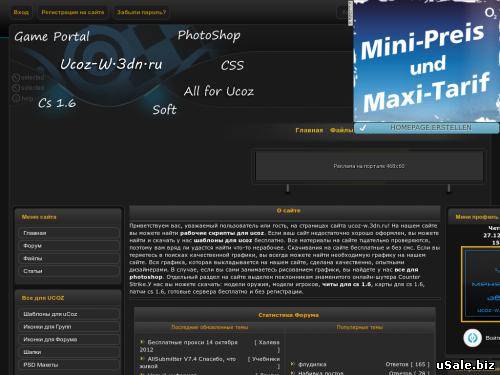Click the uID login round icon
This screenshot has width=500, height=375.
click(x=472, y=338)
